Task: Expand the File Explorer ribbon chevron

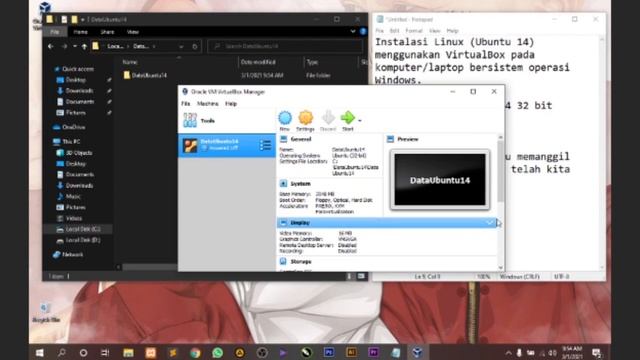Action: (x=353, y=31)
